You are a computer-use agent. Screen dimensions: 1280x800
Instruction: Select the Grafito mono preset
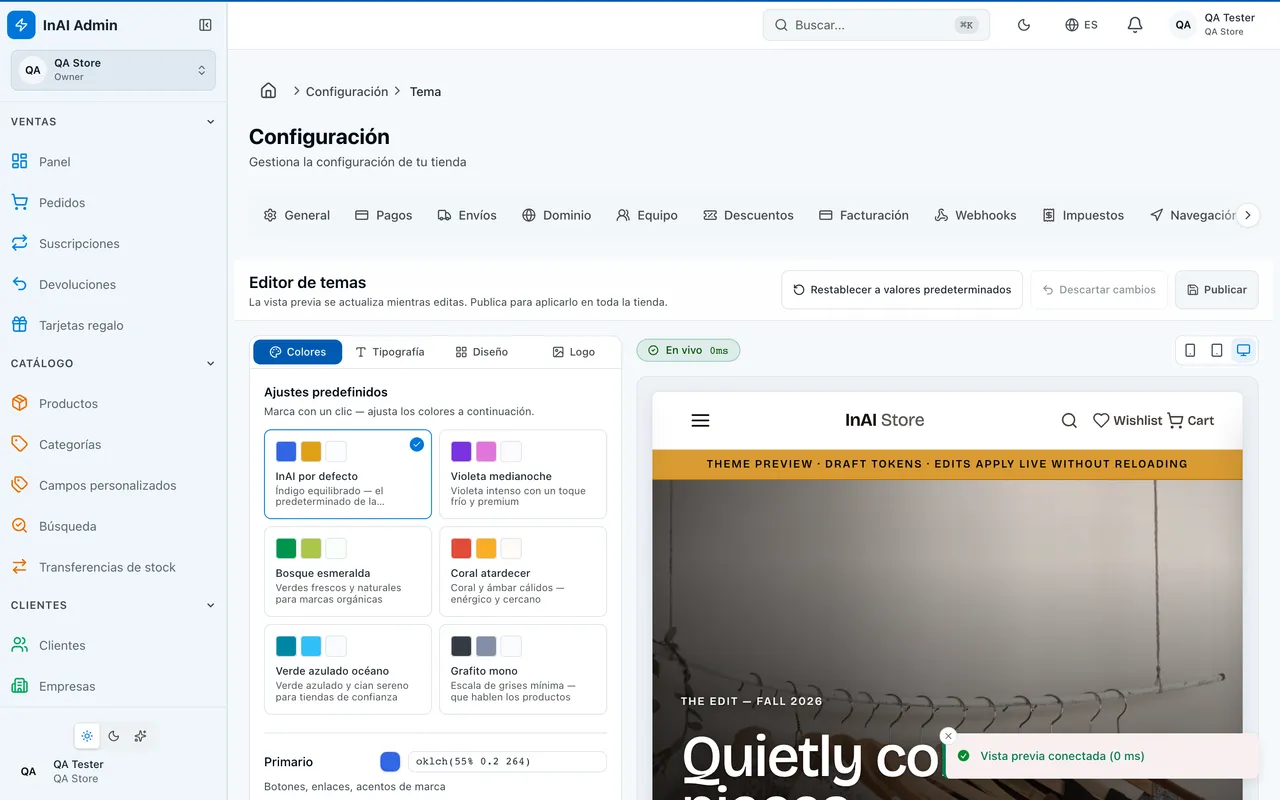(523, 670)
